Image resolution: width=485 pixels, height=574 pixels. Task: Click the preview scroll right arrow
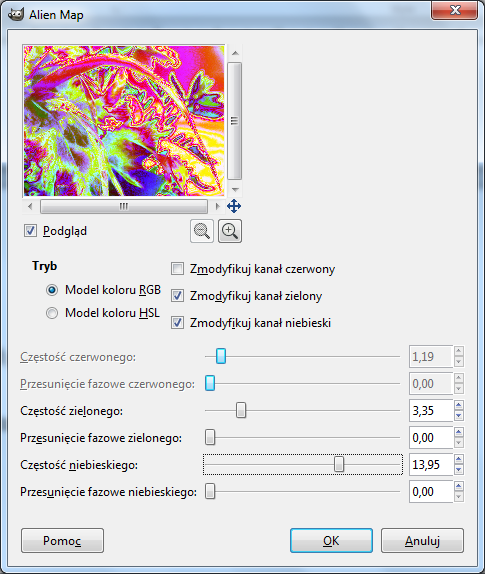[x=217, y=206]
